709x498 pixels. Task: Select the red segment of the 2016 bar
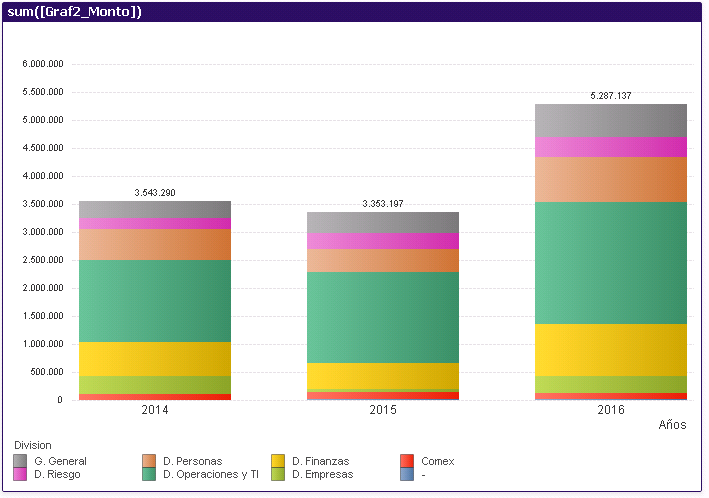pos(611,396)
